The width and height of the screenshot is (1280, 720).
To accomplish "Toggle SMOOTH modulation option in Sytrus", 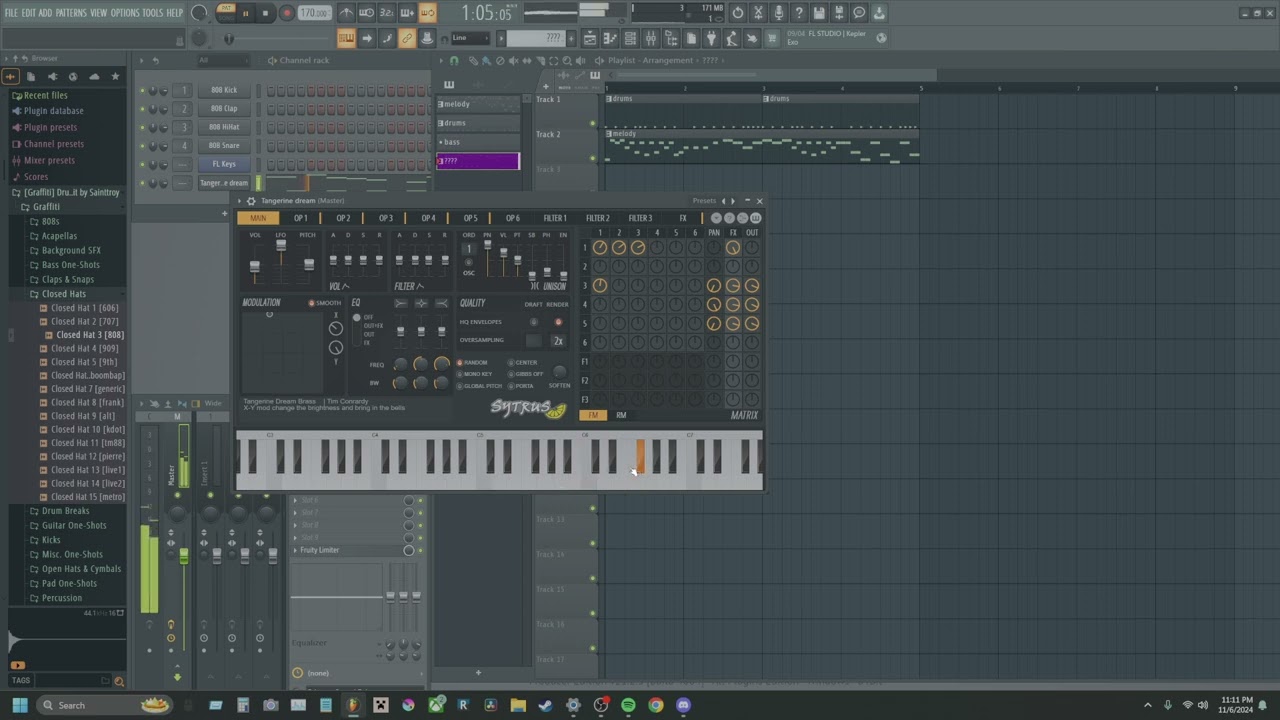I will pos(324,303).
